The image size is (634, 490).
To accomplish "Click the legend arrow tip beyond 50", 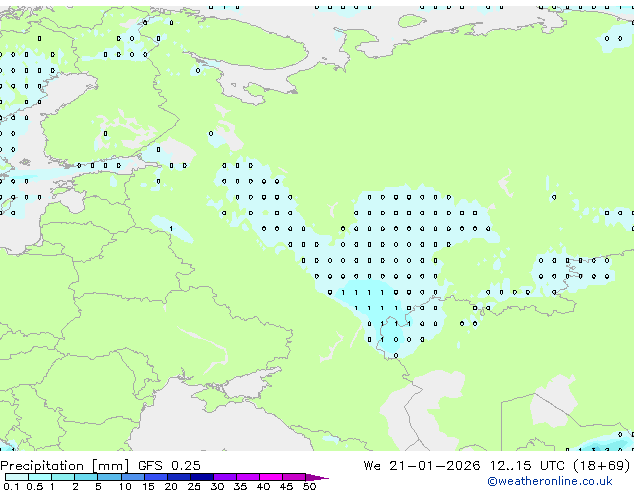I will (x=317, y=477).
